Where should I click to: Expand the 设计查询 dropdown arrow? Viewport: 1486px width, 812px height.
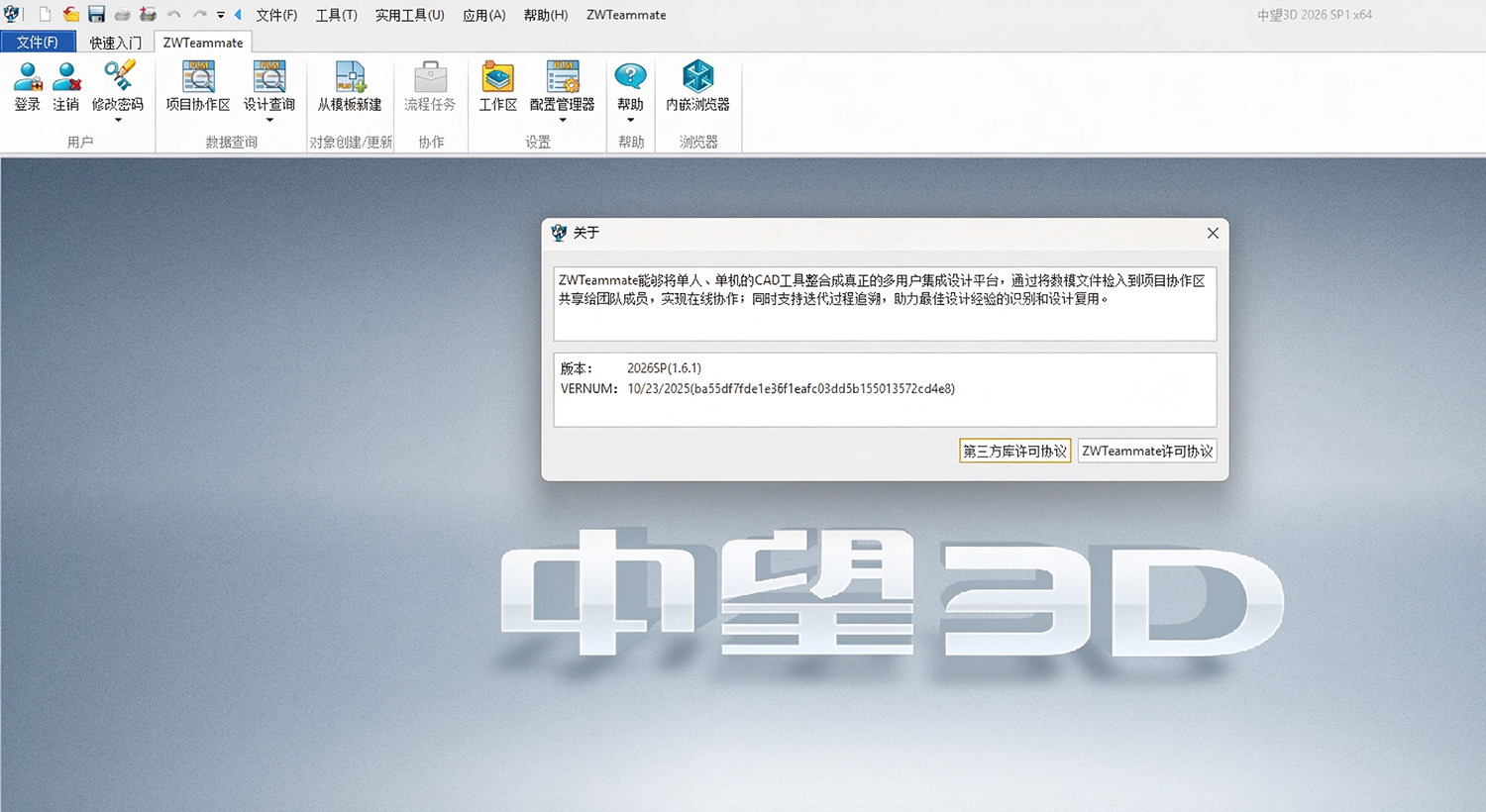point(269,121)
